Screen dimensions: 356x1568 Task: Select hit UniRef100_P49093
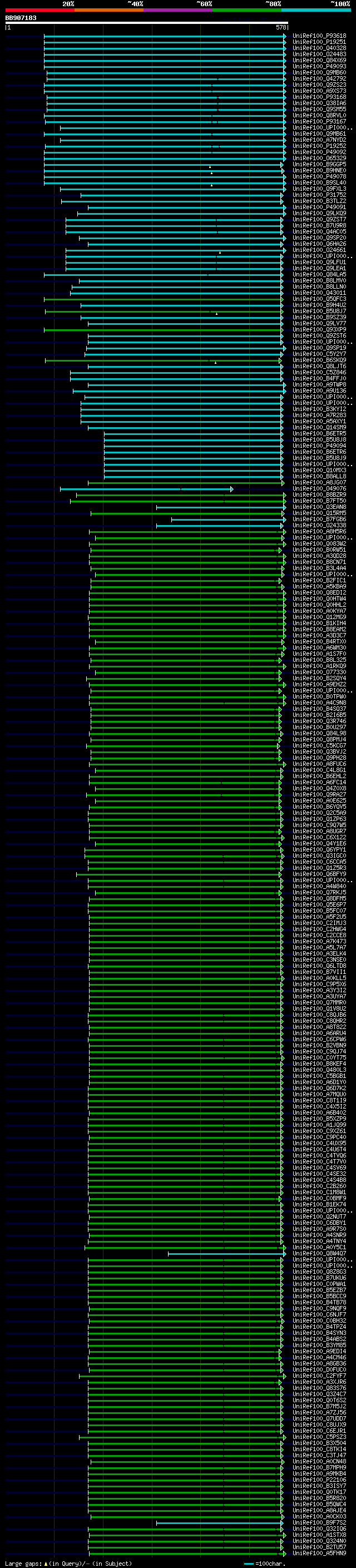coord(319,66)
